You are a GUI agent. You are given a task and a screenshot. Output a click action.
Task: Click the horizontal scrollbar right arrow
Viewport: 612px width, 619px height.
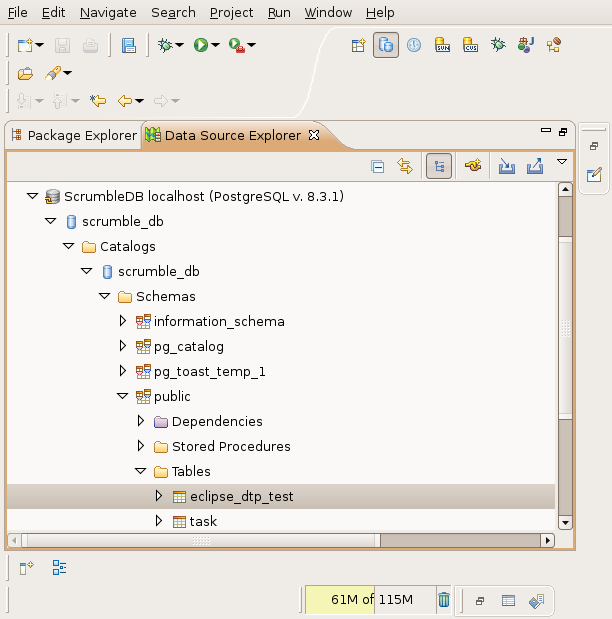[x=548, y=540]
